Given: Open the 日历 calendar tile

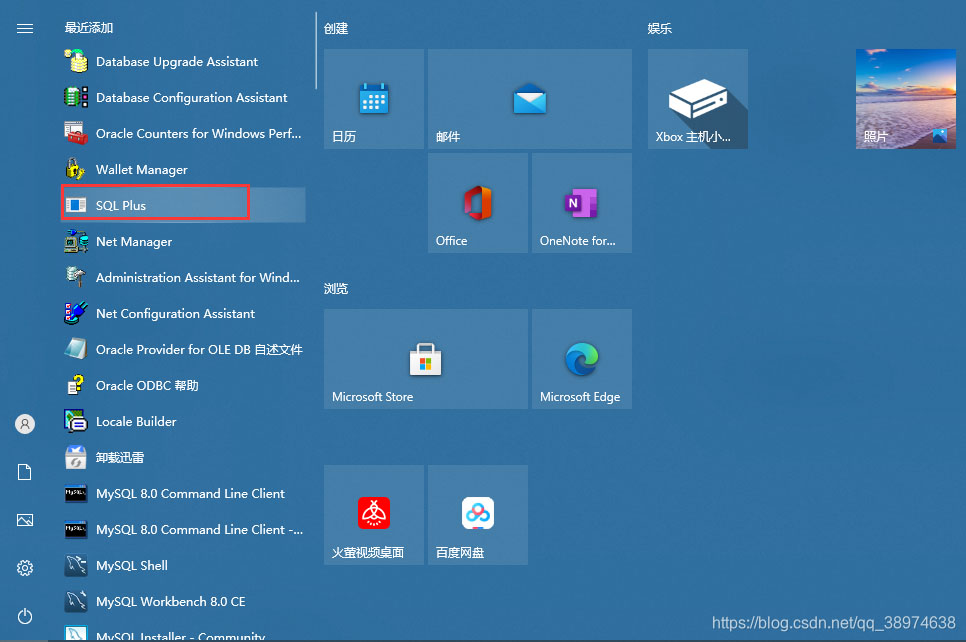Looking at the screenshot, I should (373, 99).
